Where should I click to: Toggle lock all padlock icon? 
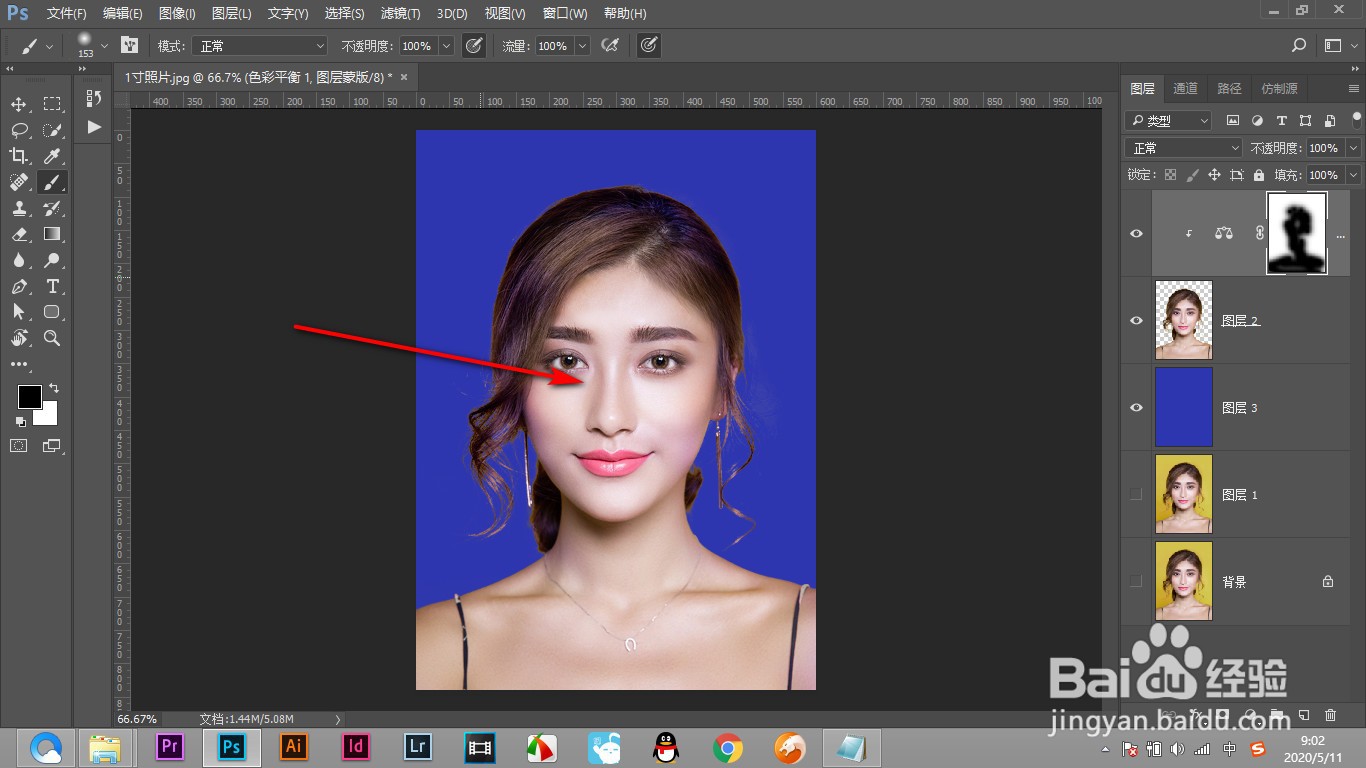click(x=1258, y=175)
